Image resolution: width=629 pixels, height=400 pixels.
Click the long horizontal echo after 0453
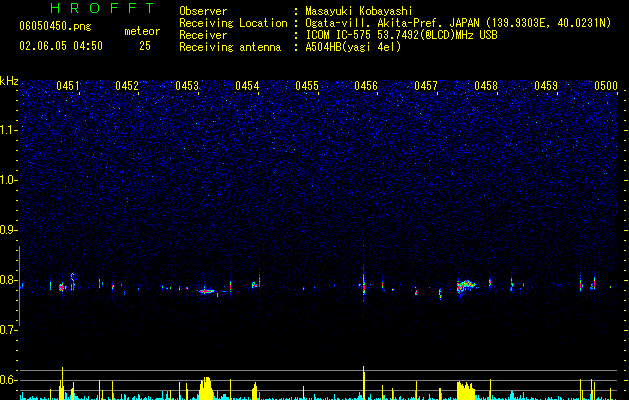coord(206,291)
